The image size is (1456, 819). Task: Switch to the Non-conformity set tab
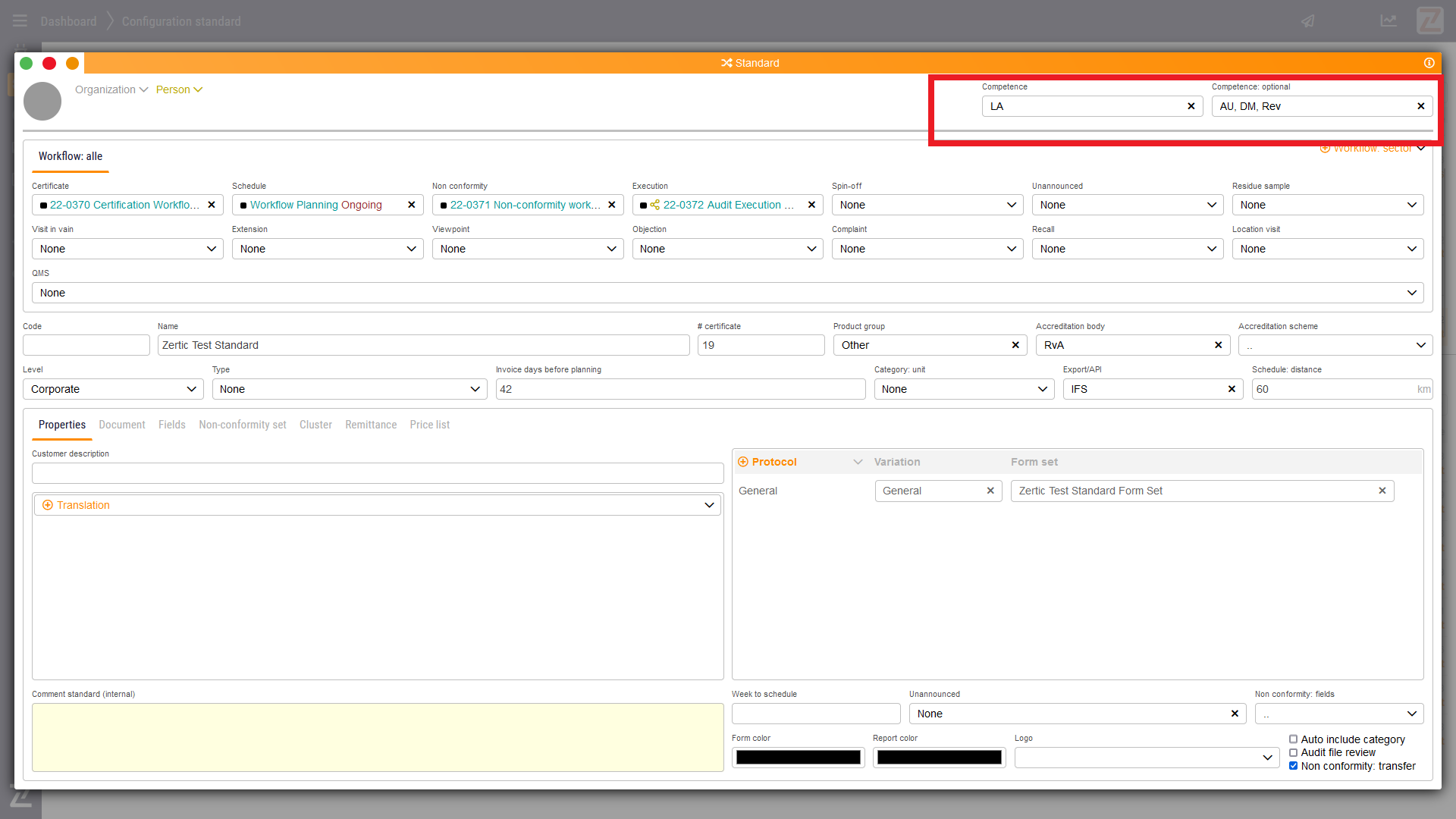tap(242, 425)
